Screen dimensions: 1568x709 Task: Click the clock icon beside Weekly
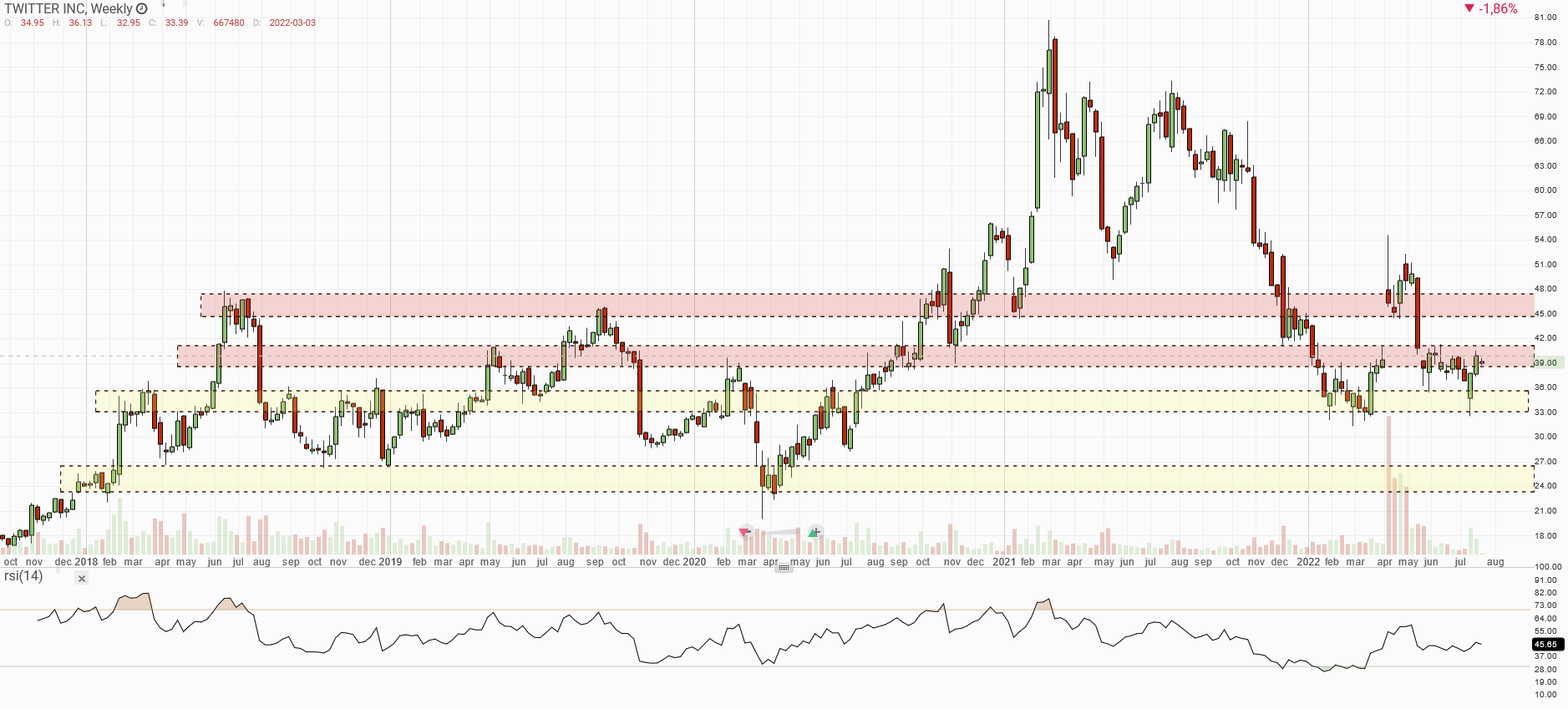(x=142, y=8)
